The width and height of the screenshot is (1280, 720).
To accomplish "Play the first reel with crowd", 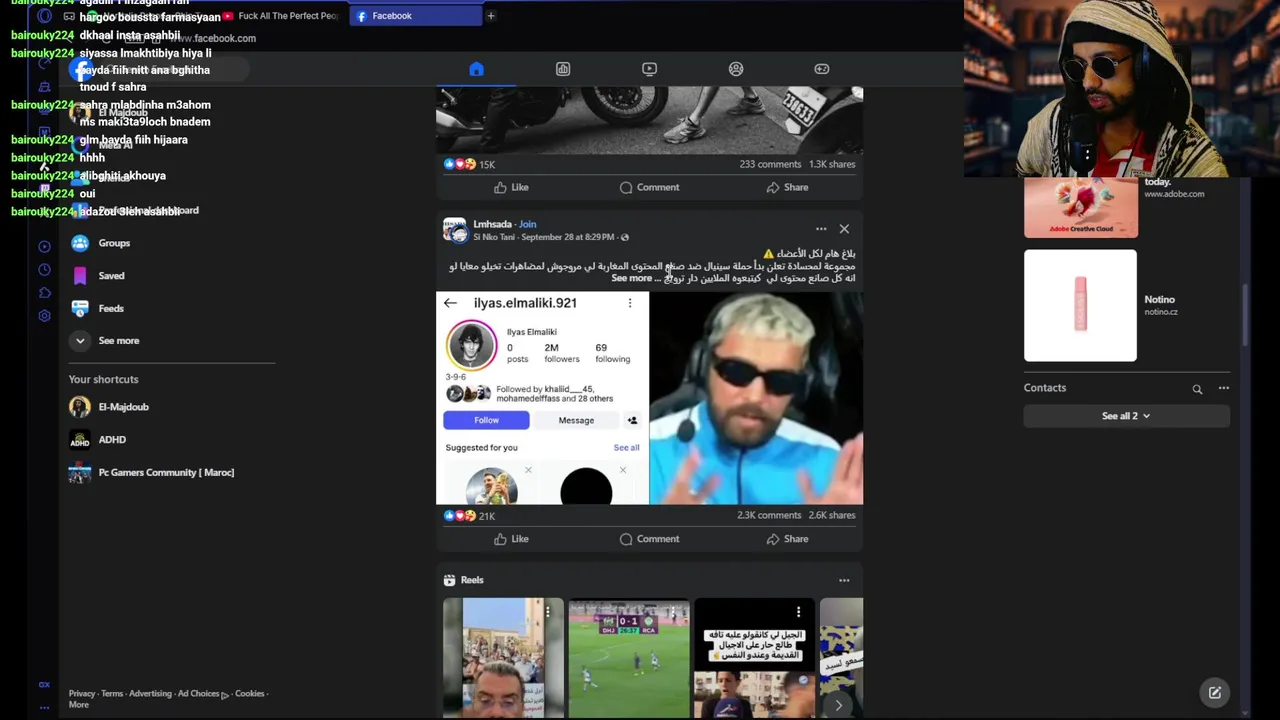I will (503, 658).
